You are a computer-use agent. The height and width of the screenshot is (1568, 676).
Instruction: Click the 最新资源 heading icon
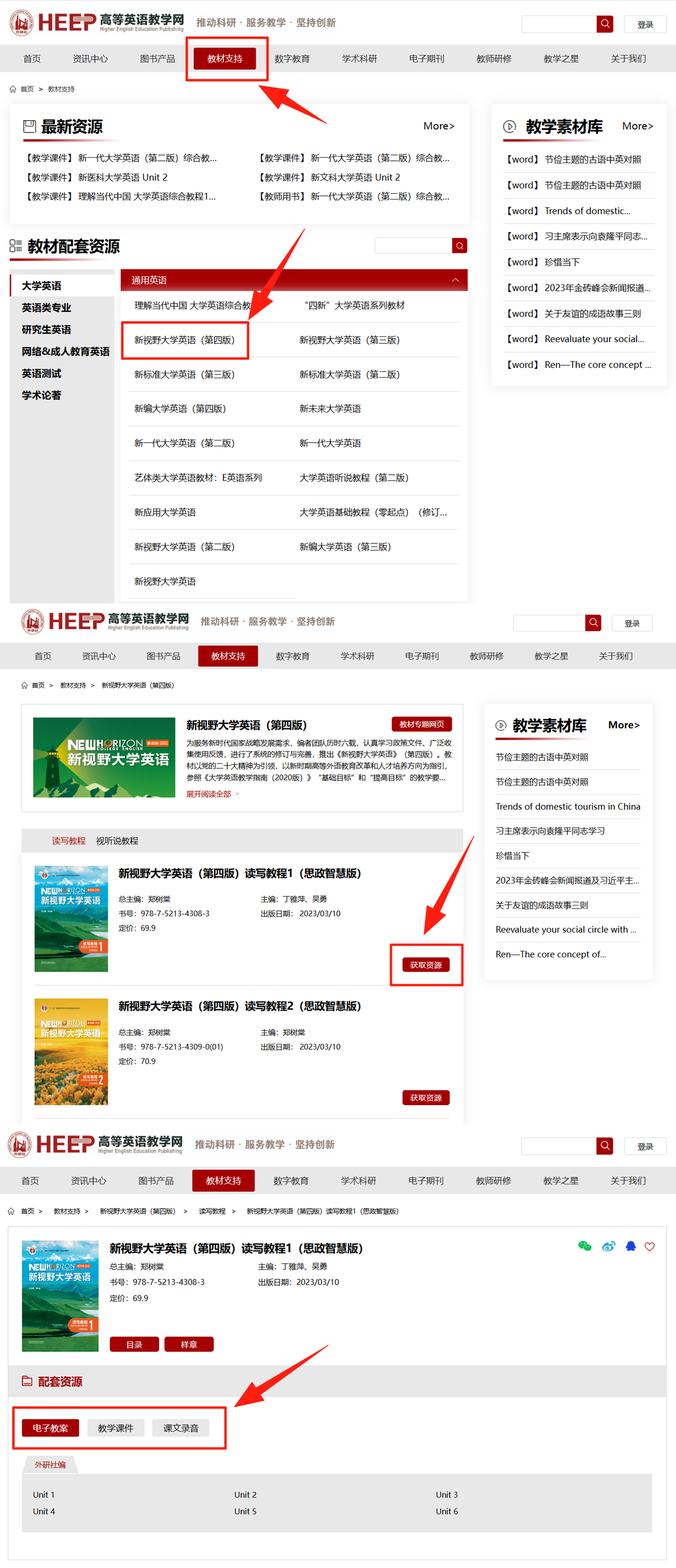click(29, 126)
